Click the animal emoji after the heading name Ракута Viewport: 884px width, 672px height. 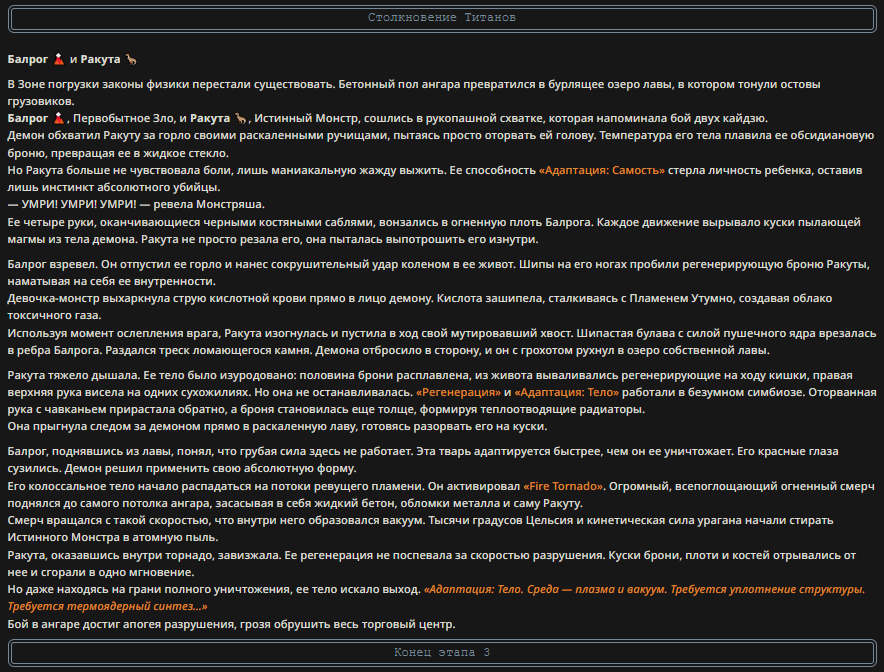(131, 59)
